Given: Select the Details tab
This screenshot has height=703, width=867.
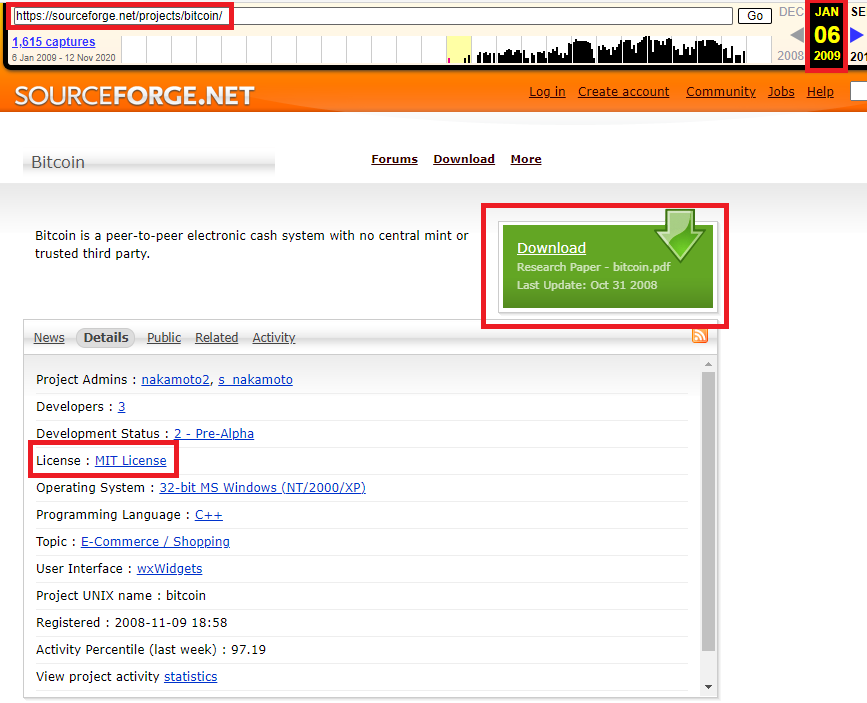Looking at the screenshot, I should (x=106, y=337).
